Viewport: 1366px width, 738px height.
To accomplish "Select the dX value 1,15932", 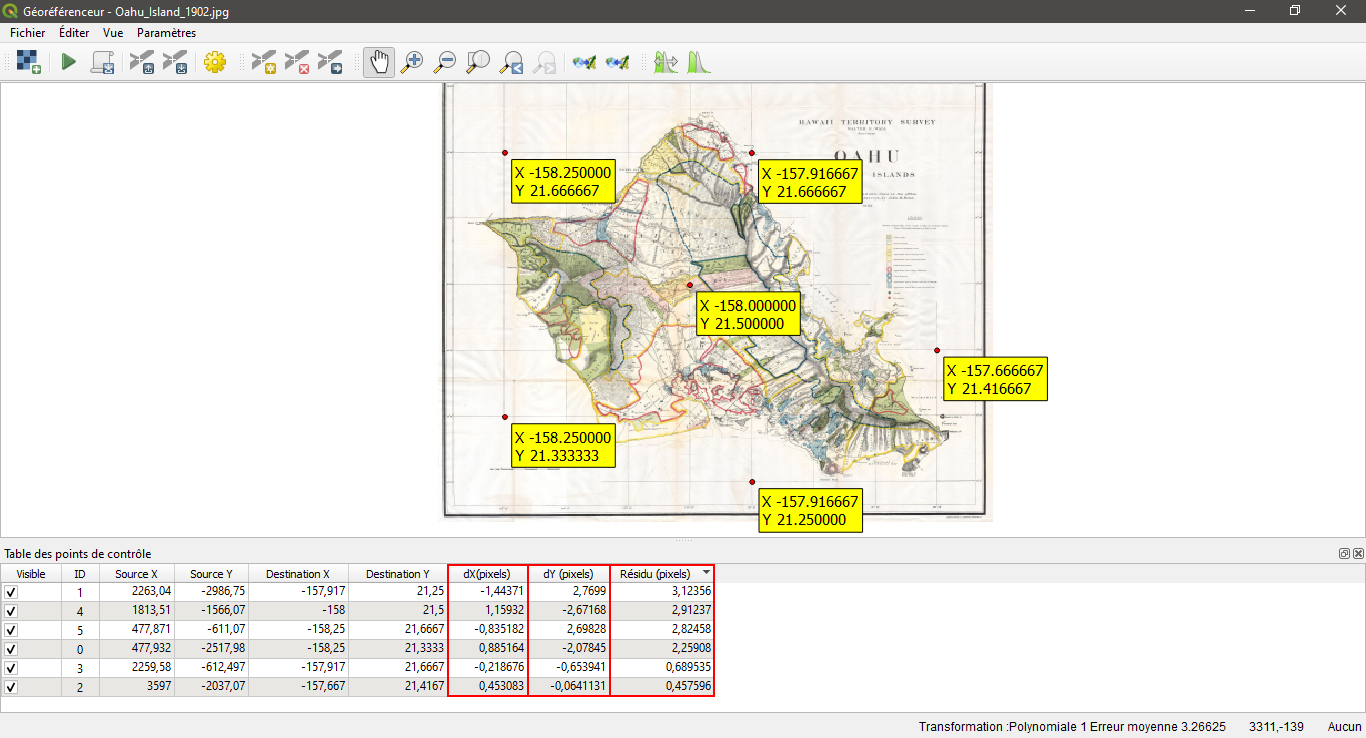I will [x=488, y=611].
